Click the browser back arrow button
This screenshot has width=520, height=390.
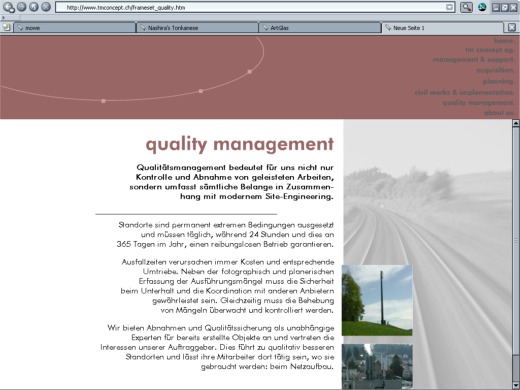pyautogui.click(x=7, y=7)
